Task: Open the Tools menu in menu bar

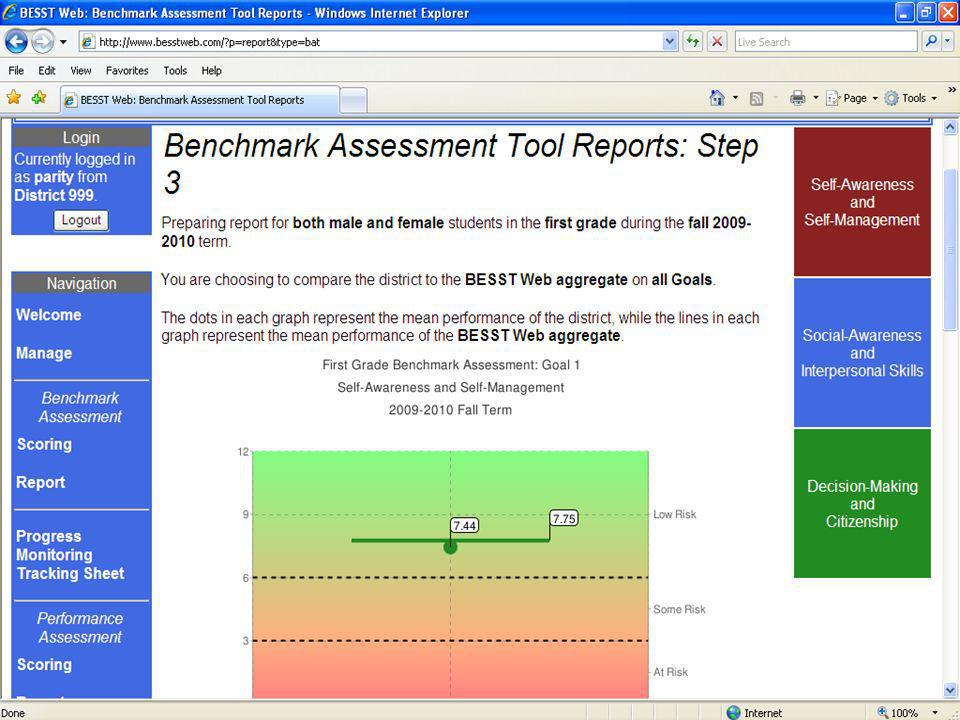Action: (175, 70)
